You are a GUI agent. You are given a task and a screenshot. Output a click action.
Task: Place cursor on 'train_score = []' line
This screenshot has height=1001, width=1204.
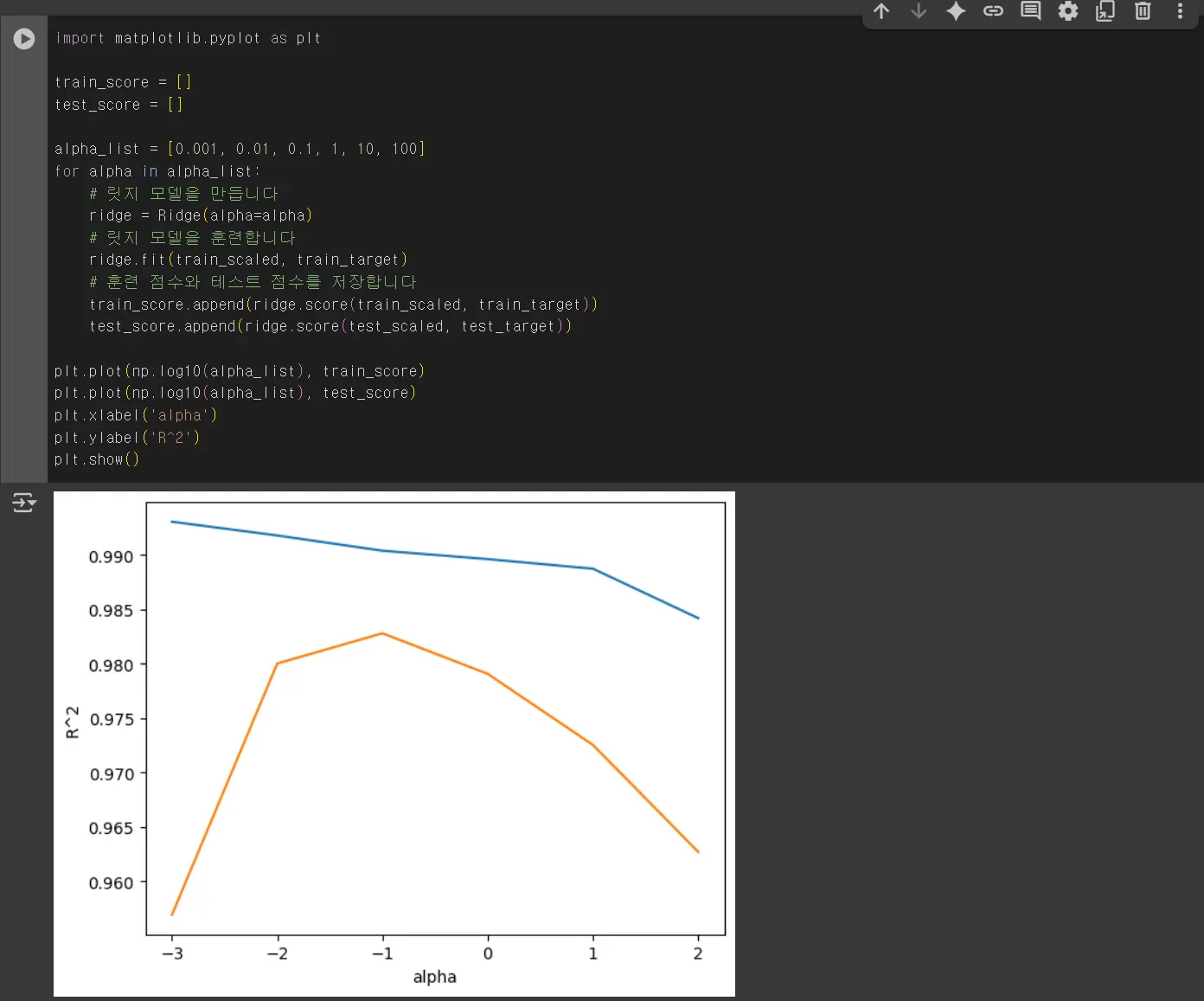pyautogui.click(x=123, y=82)
